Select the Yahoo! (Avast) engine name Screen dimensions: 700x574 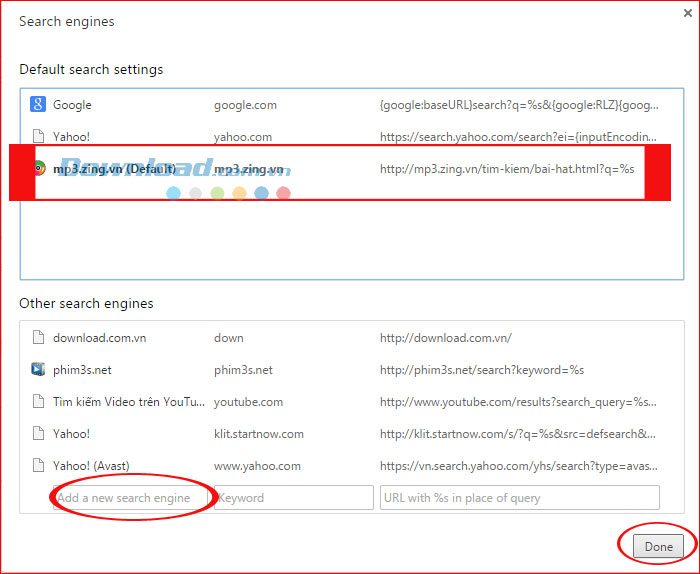coord(91,466)
